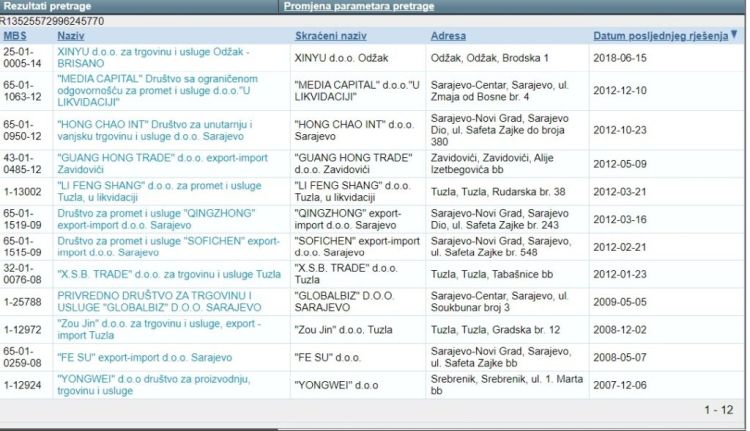The image size is (750, 431).
Task: Click date 2009-05-05
Action: 620,302
